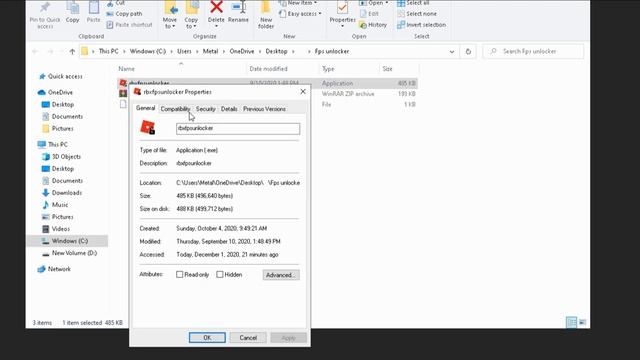The height and width of the screenshot is (360, 640).
Task: Close the rbxfpsunlocker Properties dialog
Action: click(303, 92)
